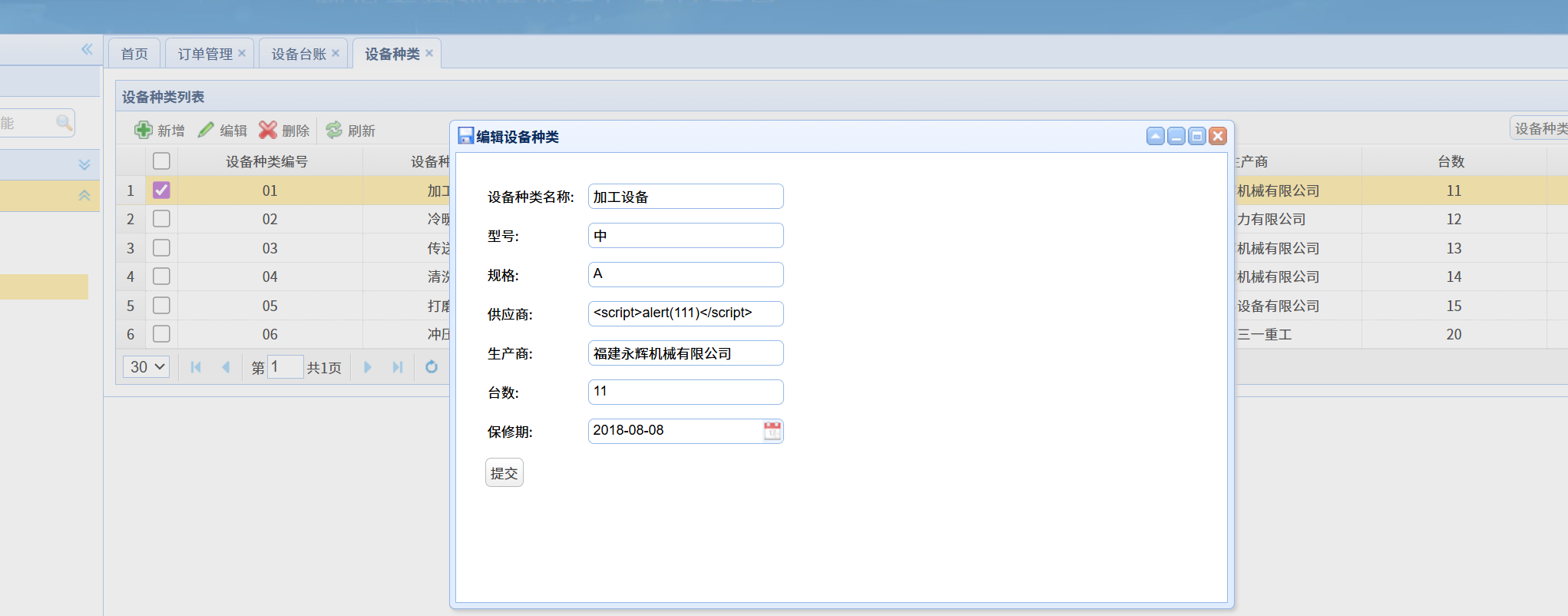Uncheck the checkbox for row 01
1568x616 pixels.
click(x=161, y=190)
